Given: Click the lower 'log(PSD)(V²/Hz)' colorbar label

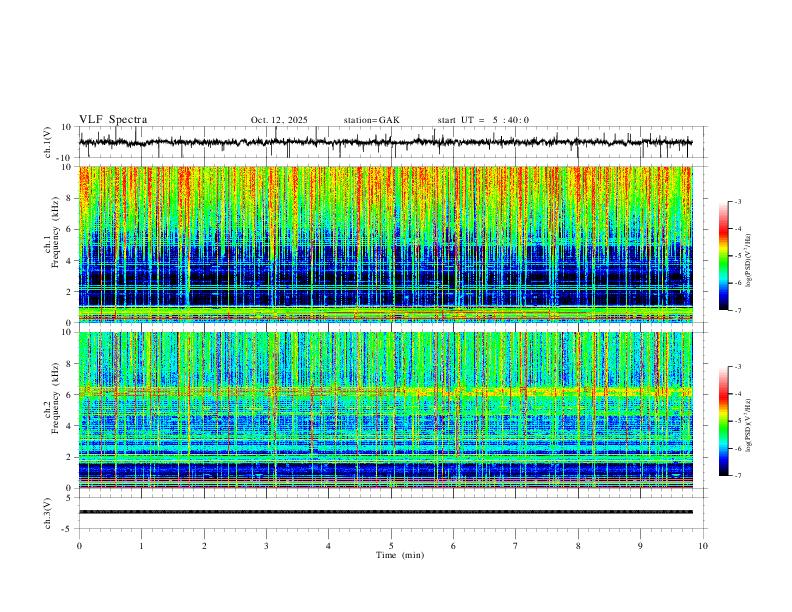Looking at the screenshot, I should pyautogui.click(x=749, y=425).
